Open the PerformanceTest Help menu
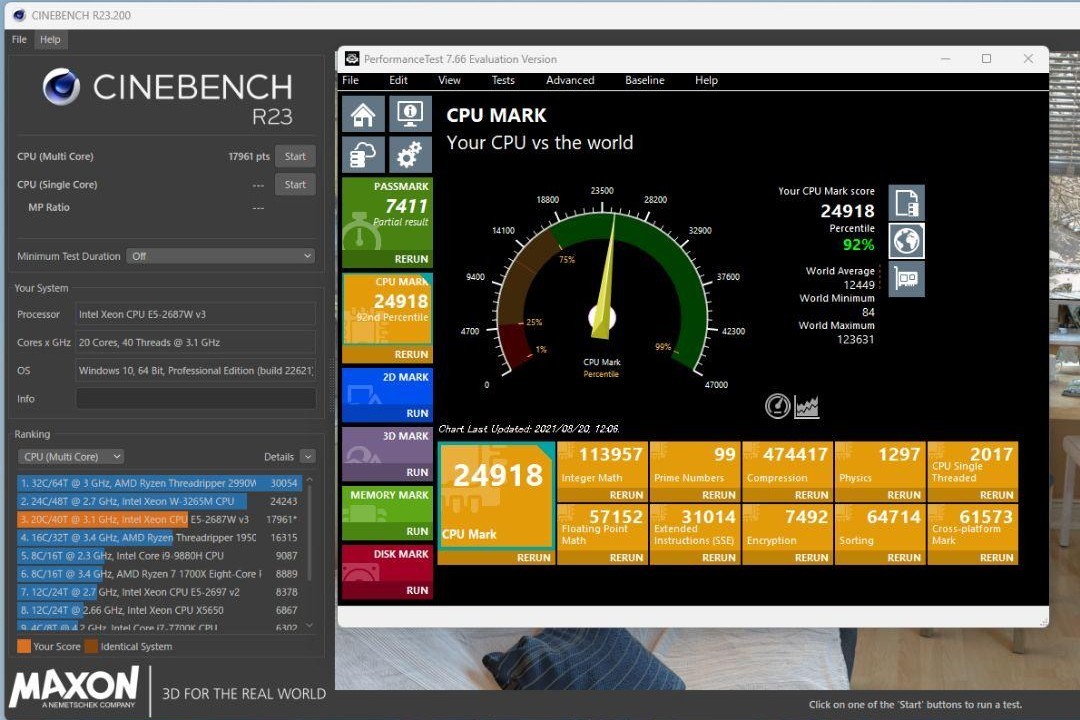This screenshot has height=720, width=1080. (x=706, y=80)
